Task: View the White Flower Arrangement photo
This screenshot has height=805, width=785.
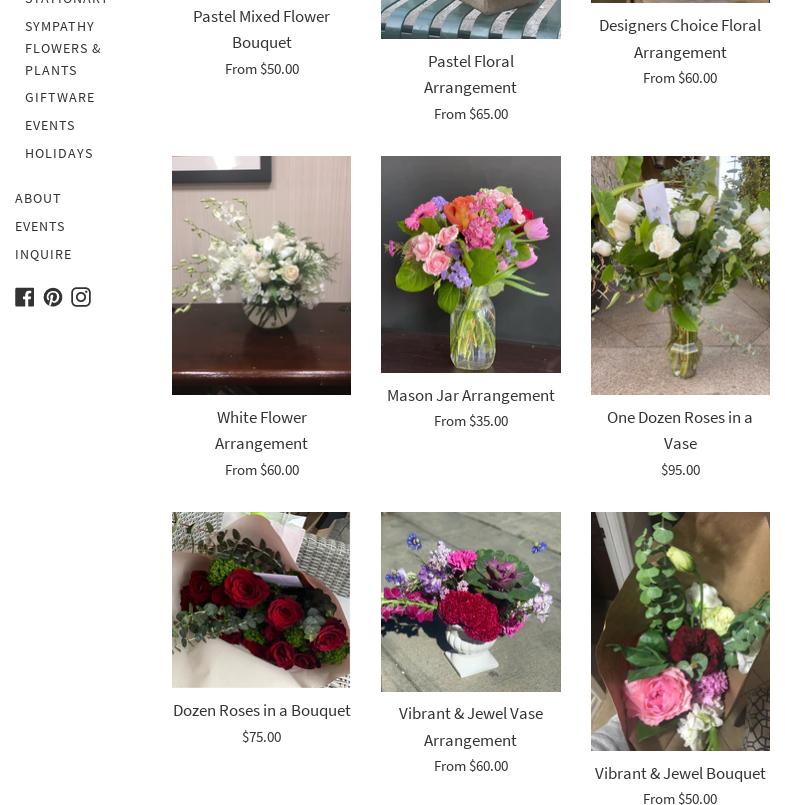Action: (261, 276)
